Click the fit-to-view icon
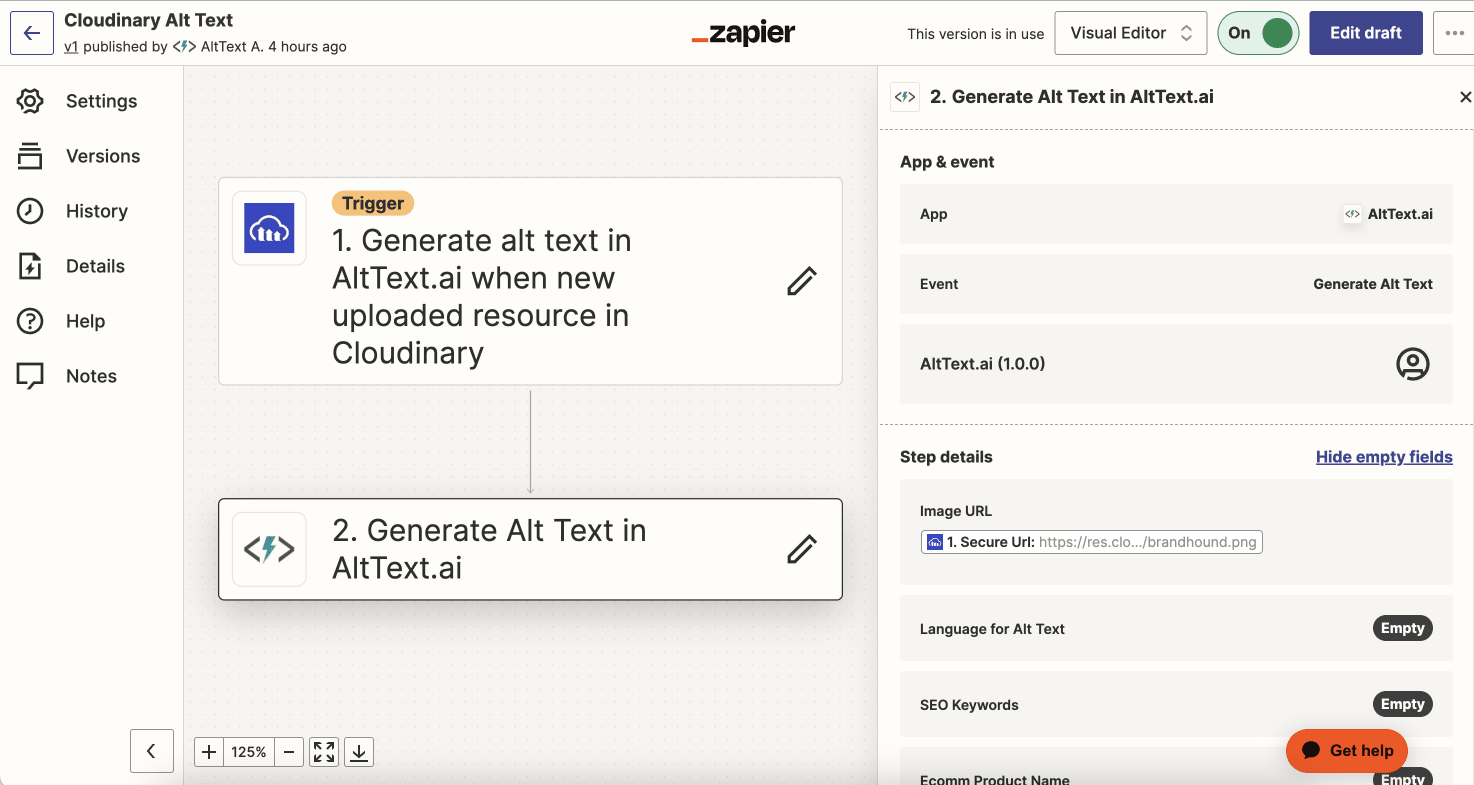The image size is (1474, 785). click(x=324, y=752)
